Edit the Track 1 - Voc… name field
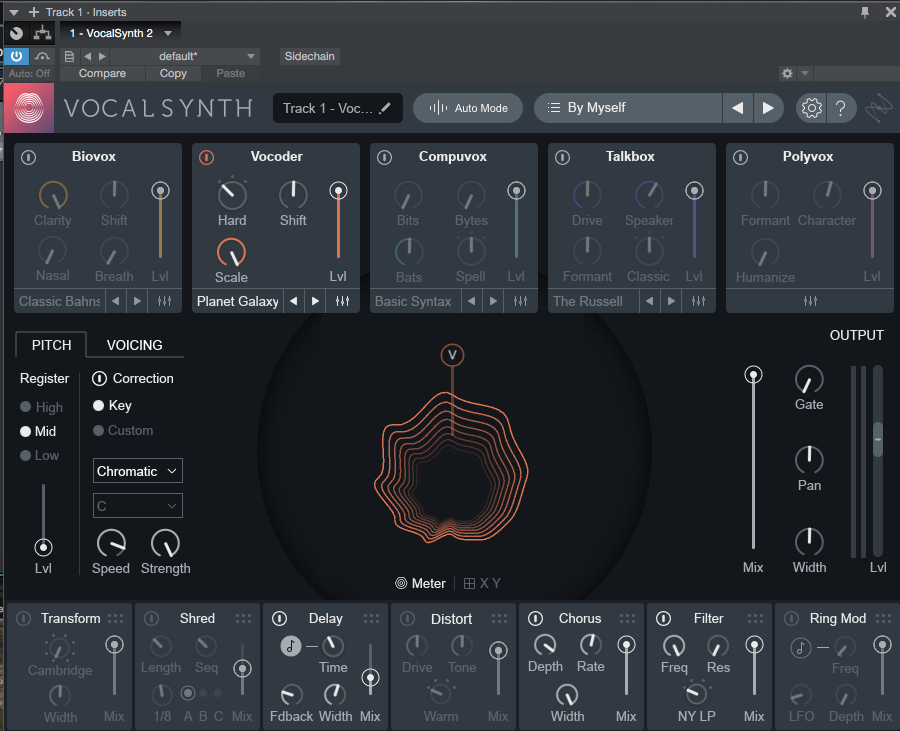This screenshot has height=731, width=900. [x=338, y=108]
